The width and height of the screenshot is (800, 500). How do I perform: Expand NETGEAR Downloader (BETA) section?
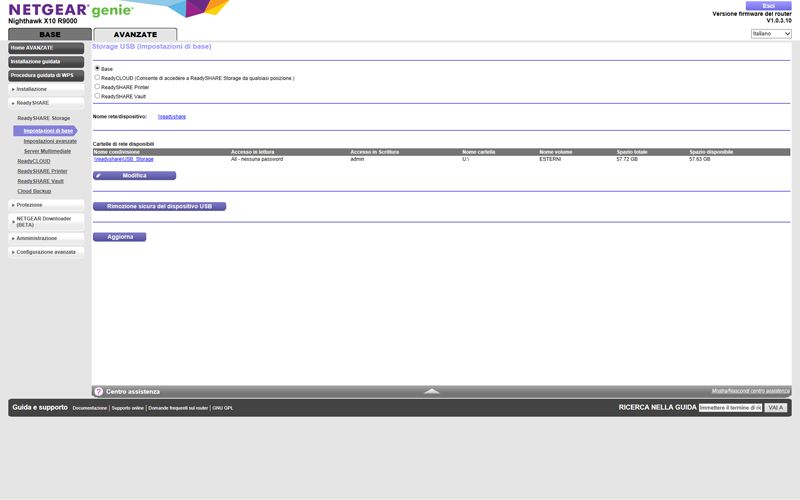tap(46, 221)
